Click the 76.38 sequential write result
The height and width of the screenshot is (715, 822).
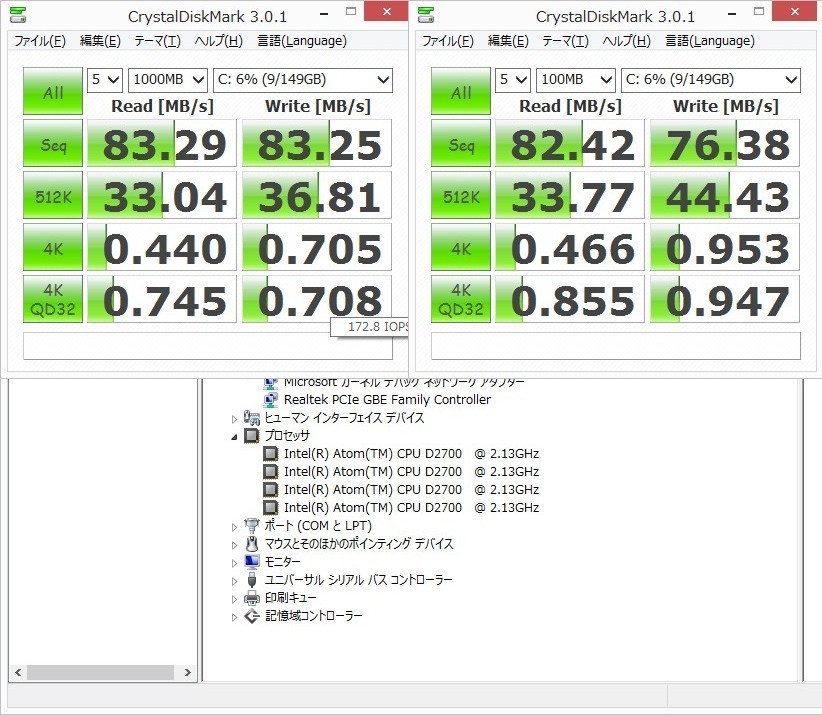[725, 143]
